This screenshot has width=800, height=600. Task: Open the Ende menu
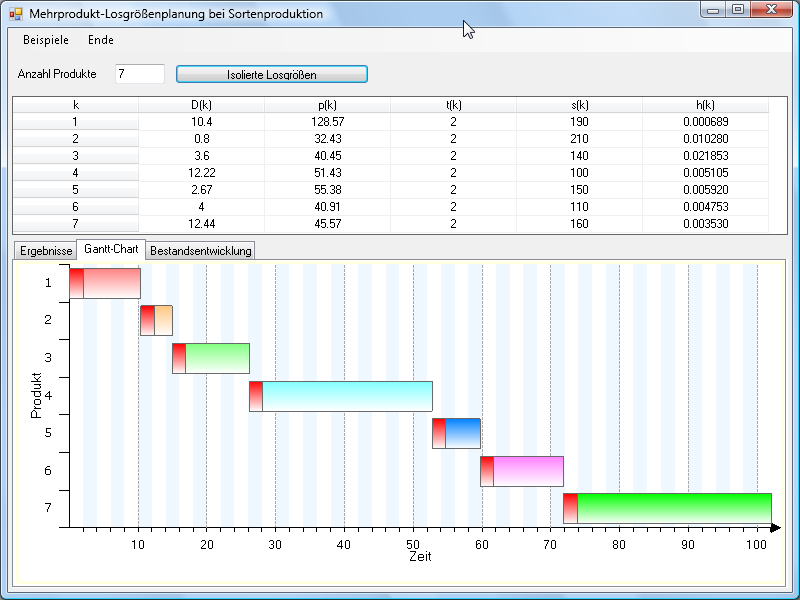pos(101,40)
